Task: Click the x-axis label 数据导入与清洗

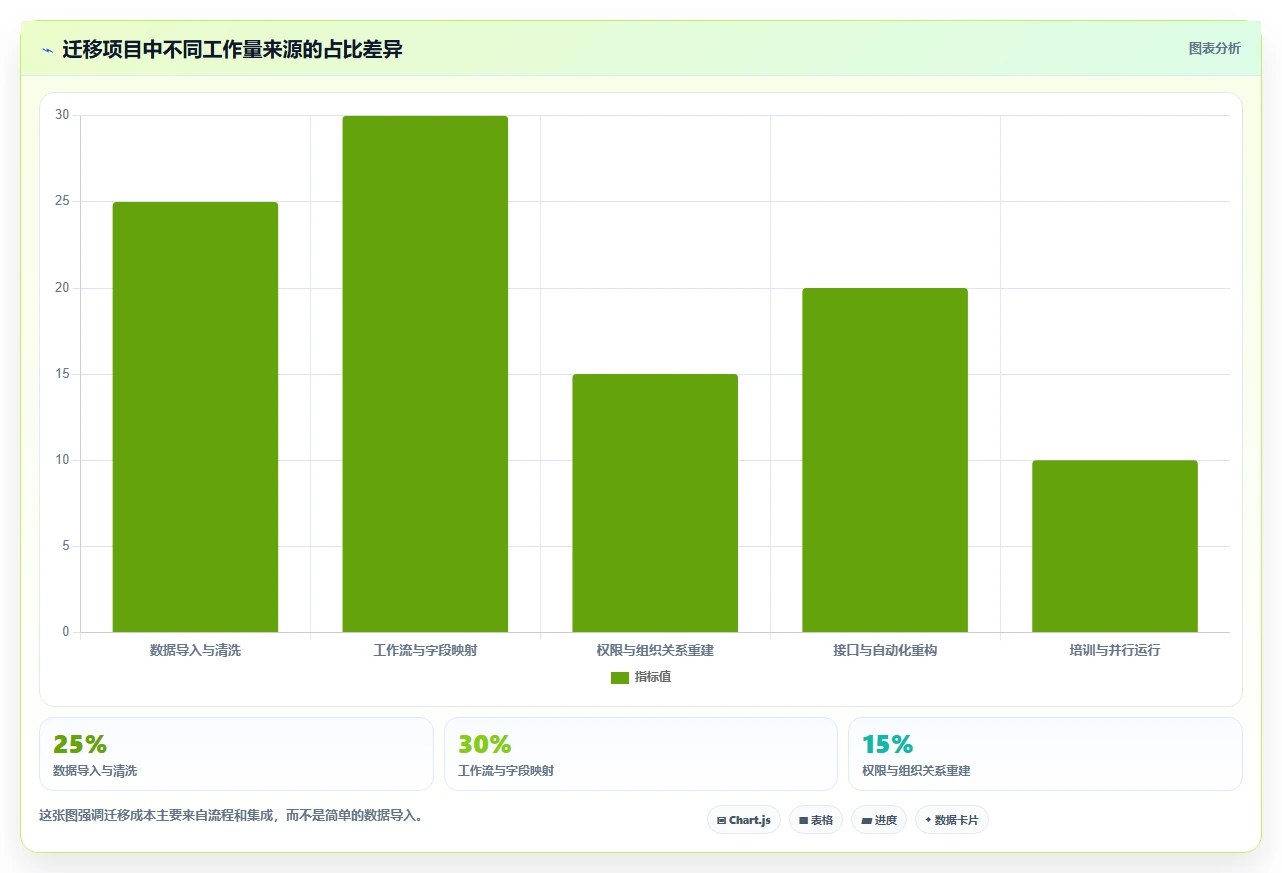Action: pyautogui.click(x=195, y=650)
